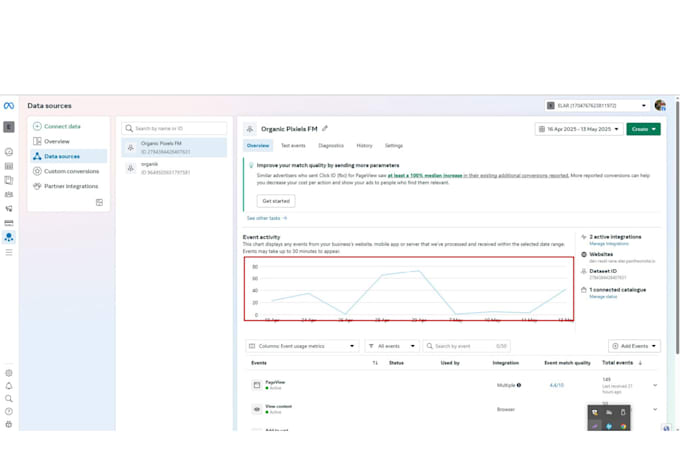Click the Connect data button
Viewport: 680px width, 459px height.
(57, 126)
